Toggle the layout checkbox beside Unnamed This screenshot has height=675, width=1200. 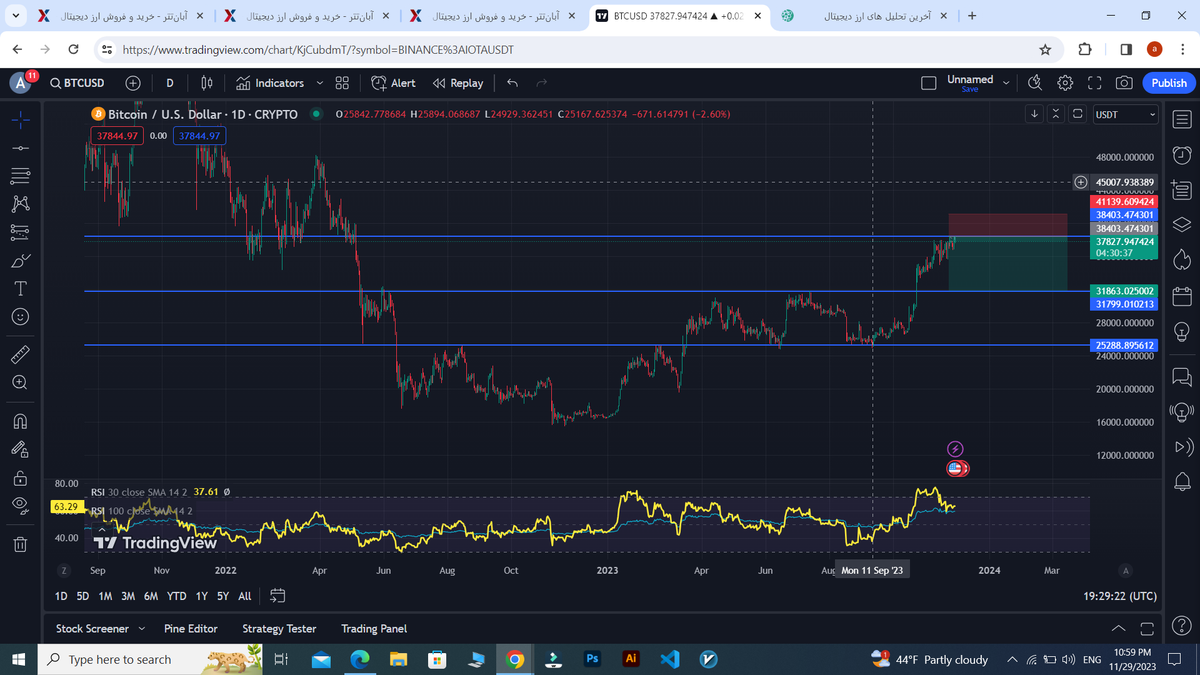click(929, 83)
